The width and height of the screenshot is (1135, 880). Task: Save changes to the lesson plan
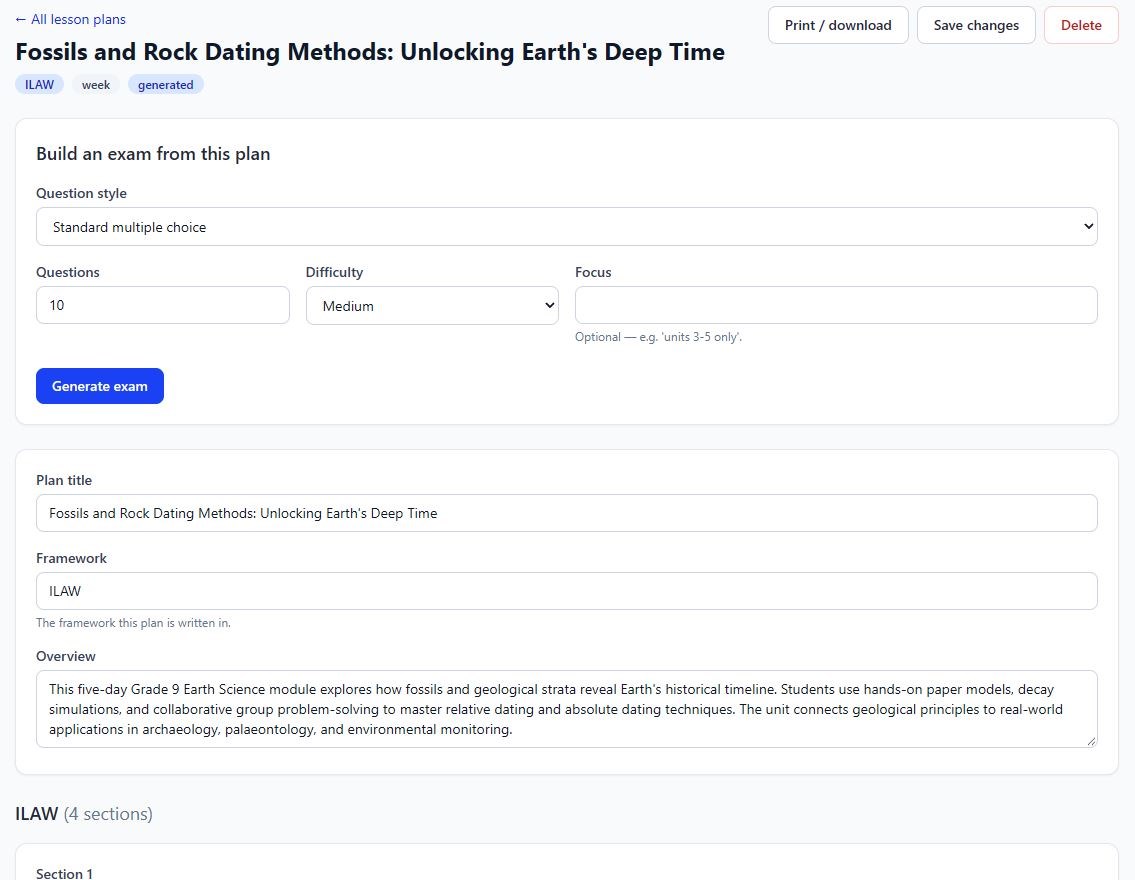pyautogui.click(x=976, y=25)
